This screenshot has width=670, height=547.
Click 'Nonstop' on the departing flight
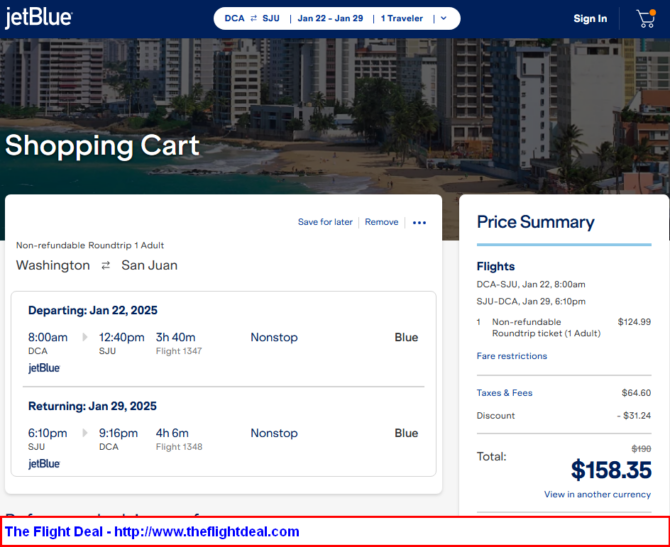[x=274, y=337]
